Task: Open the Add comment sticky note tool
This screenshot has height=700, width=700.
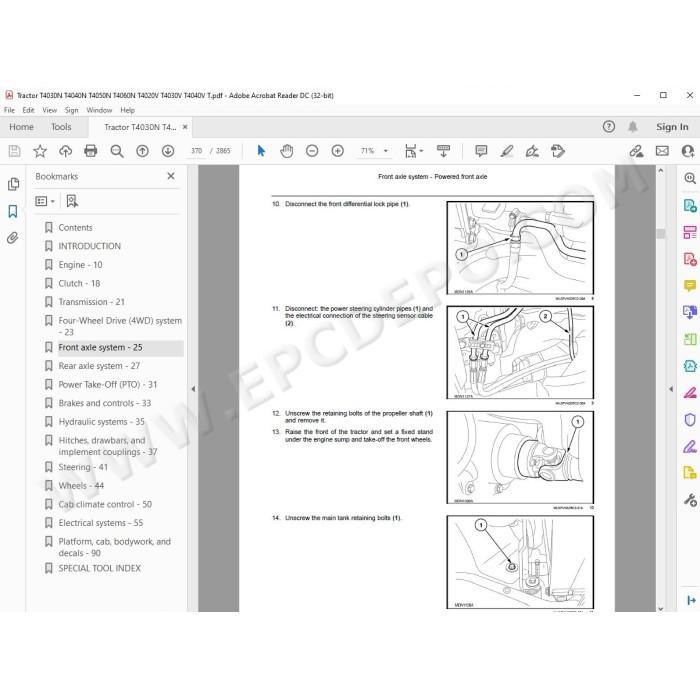Action: click(481, 151)
